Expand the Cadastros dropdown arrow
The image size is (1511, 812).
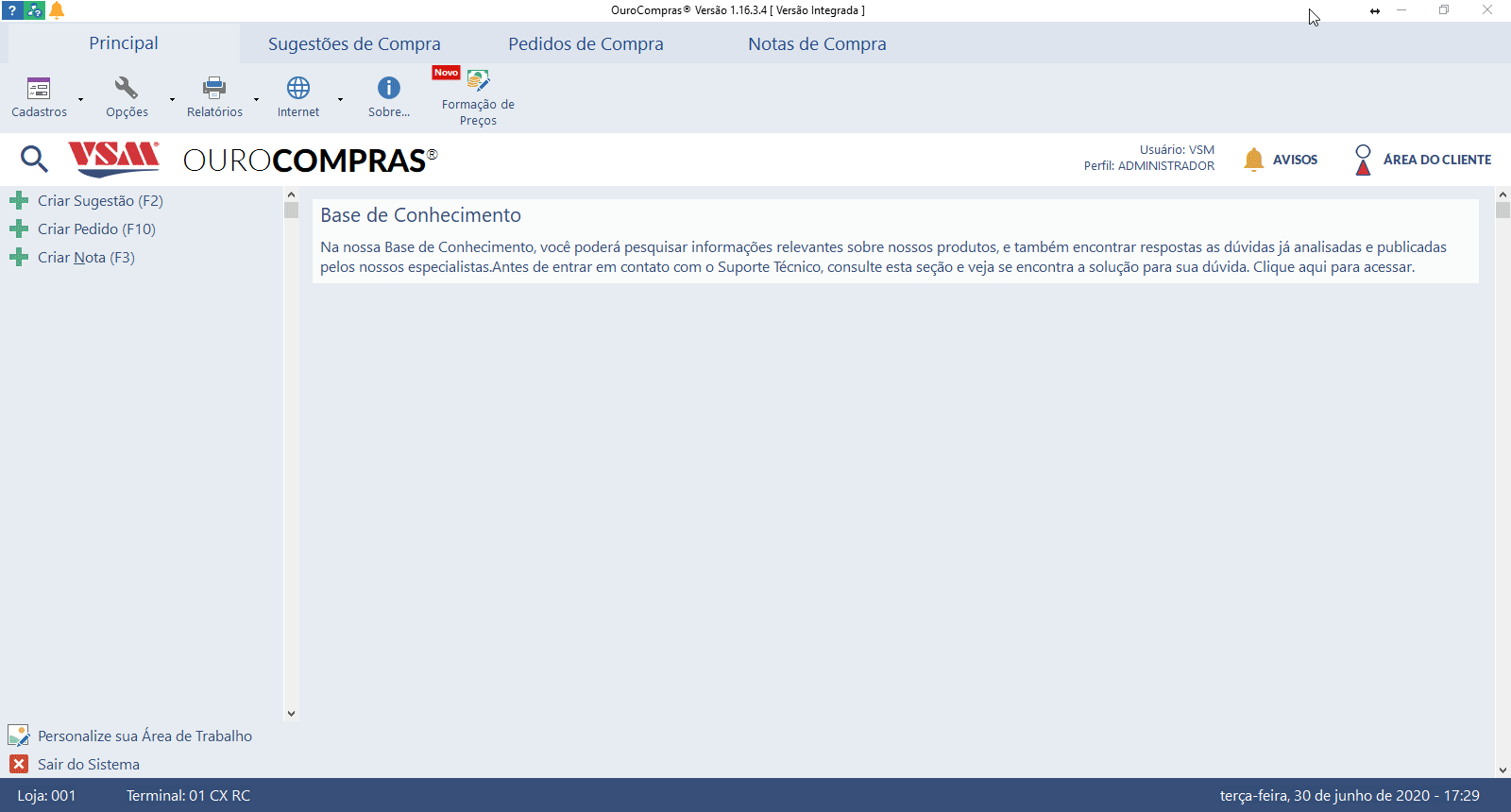pyautogui.click(x=81, y=99)
